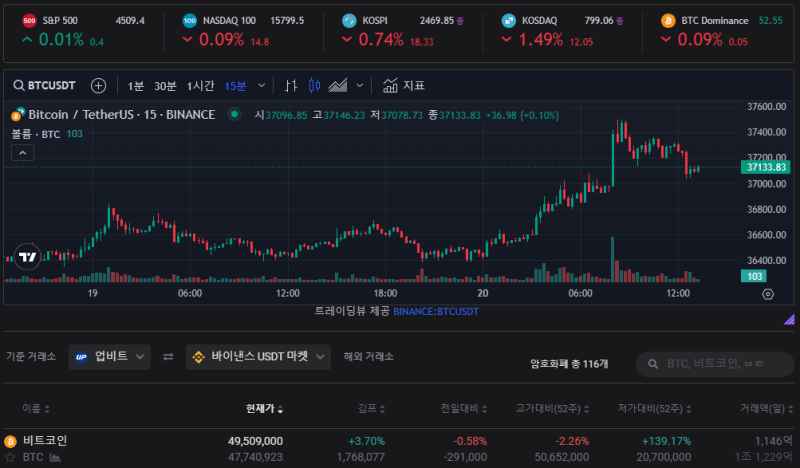
Task: Click the Bitcoin / TetherUS chart title
Action: tap(121, 114)
